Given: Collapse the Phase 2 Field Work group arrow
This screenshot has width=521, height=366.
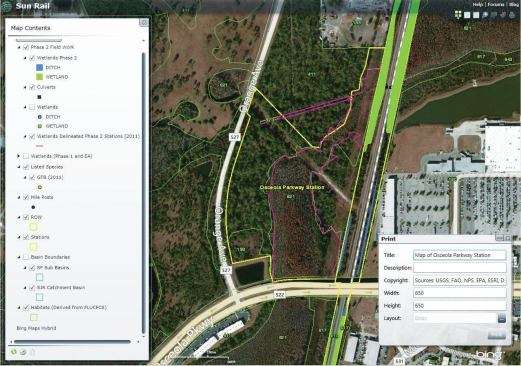Looking at the screenshot, I should 19,48.
